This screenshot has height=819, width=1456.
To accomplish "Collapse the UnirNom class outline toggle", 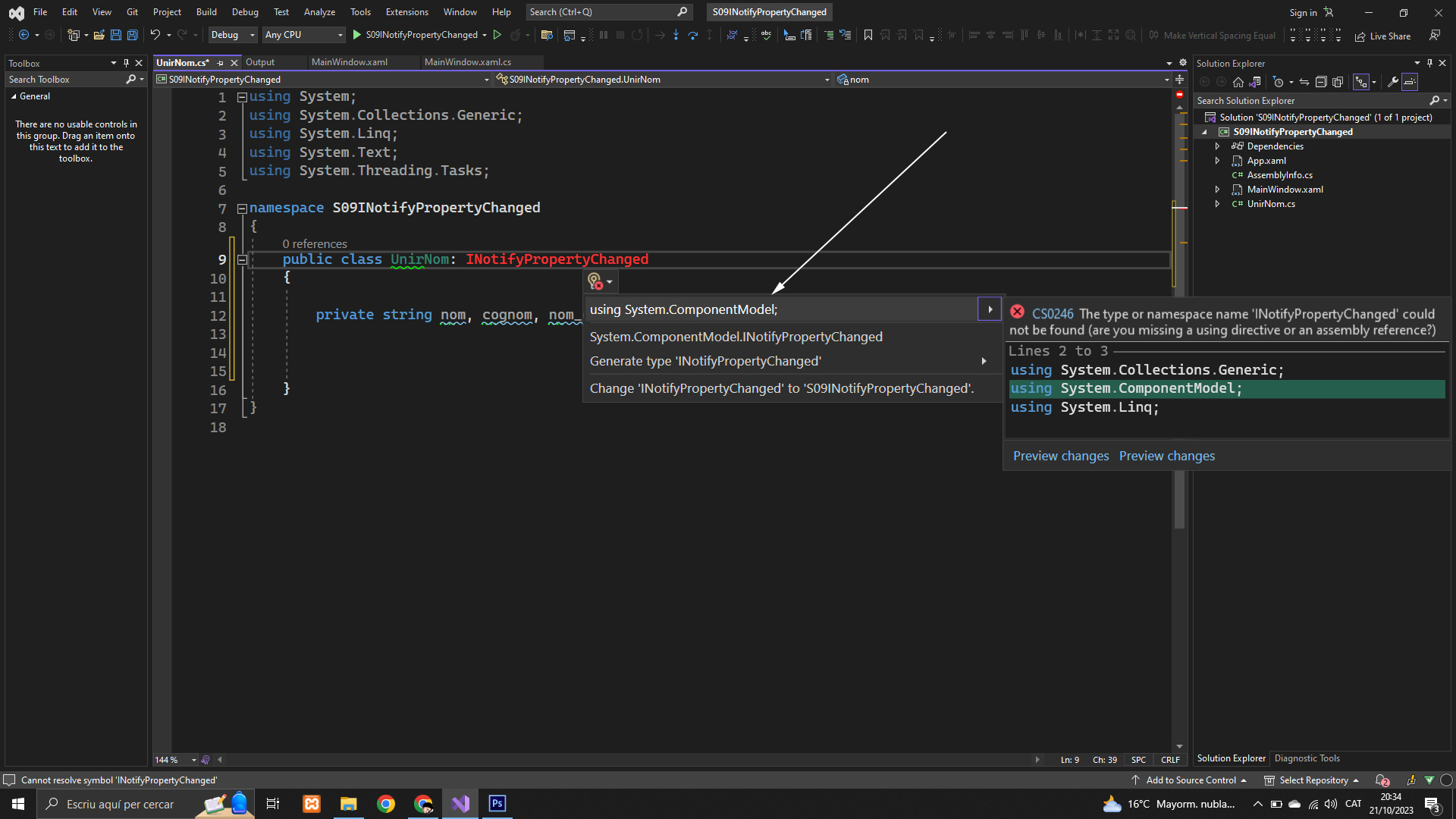I will point(242,259).
